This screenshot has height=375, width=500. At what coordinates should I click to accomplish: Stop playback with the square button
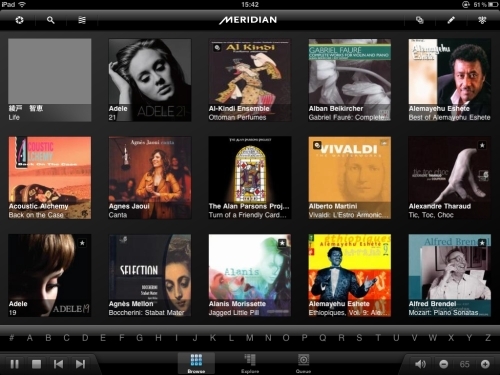pyautogui.click(x=36, y=364)
